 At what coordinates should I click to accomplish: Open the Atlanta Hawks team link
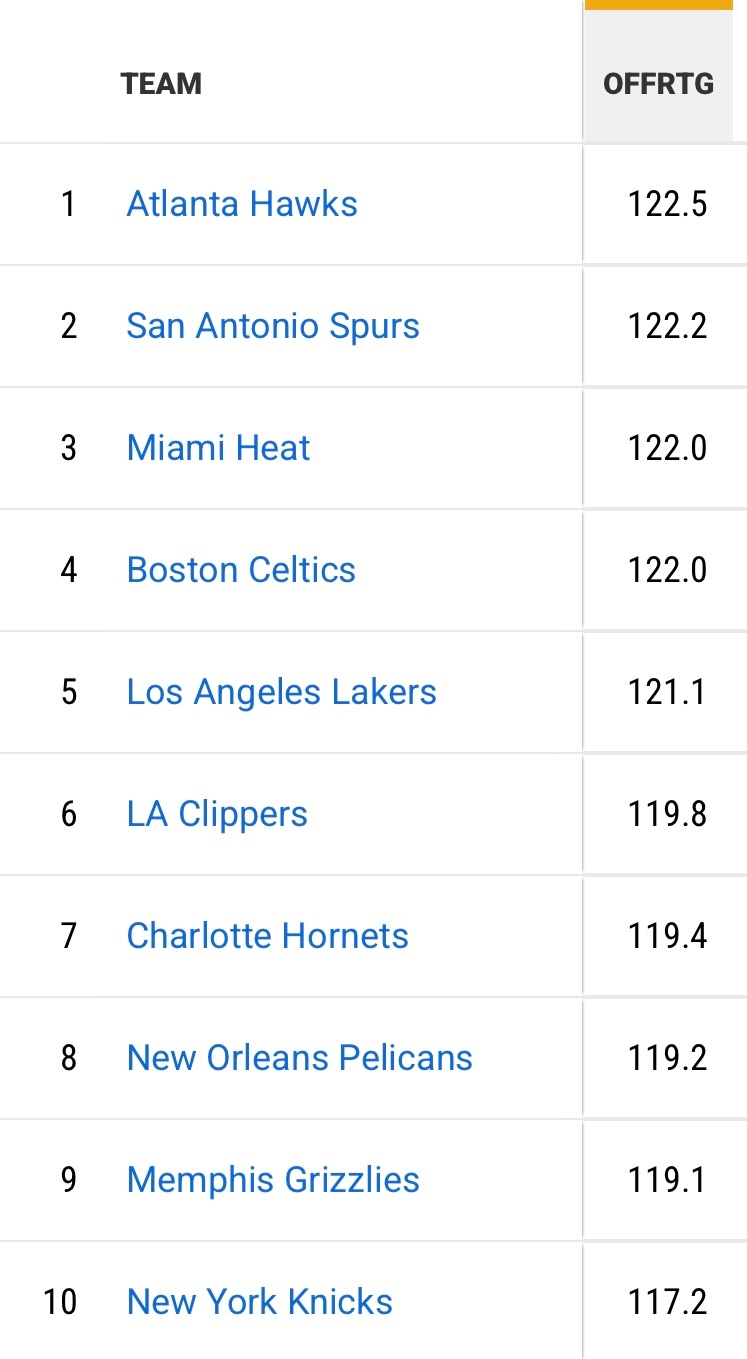pyautogui.click(x=242, y=204)
